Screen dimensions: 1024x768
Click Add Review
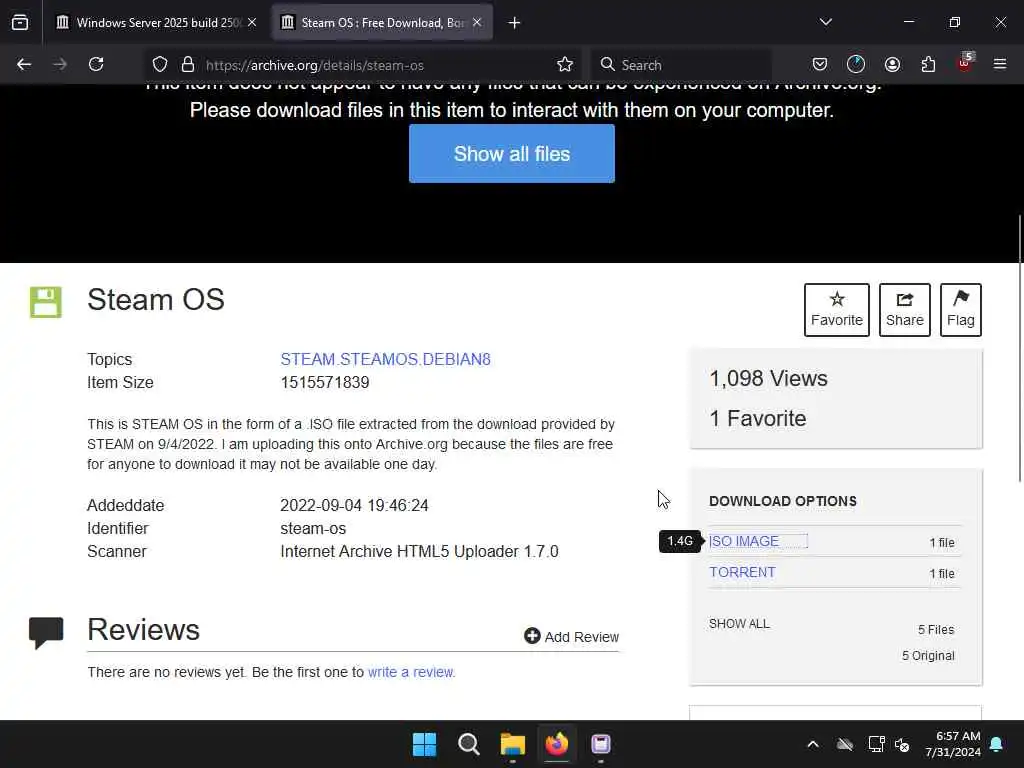571,637
